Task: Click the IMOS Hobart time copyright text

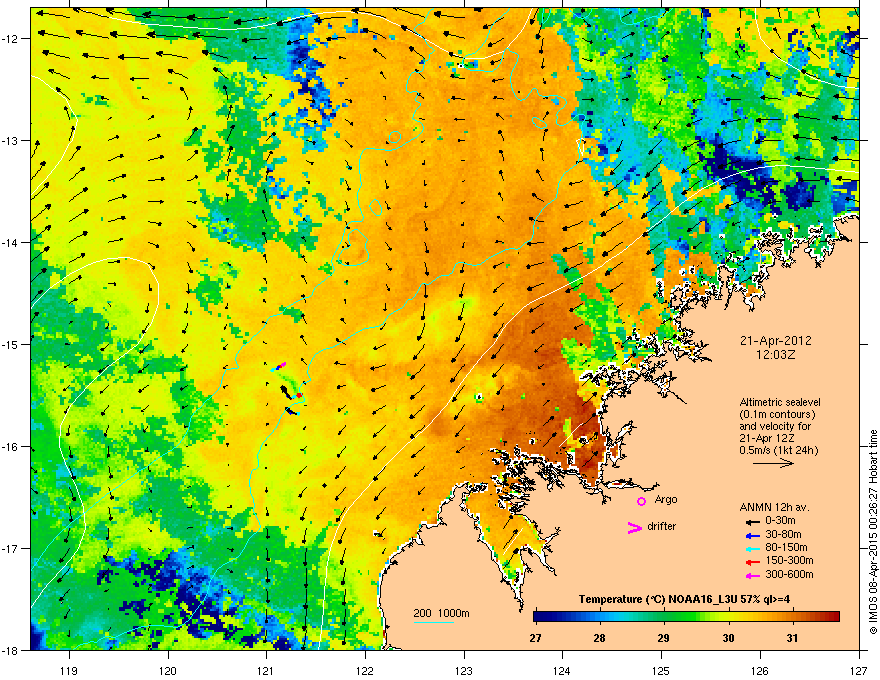Action: click(x=873, y=532)
